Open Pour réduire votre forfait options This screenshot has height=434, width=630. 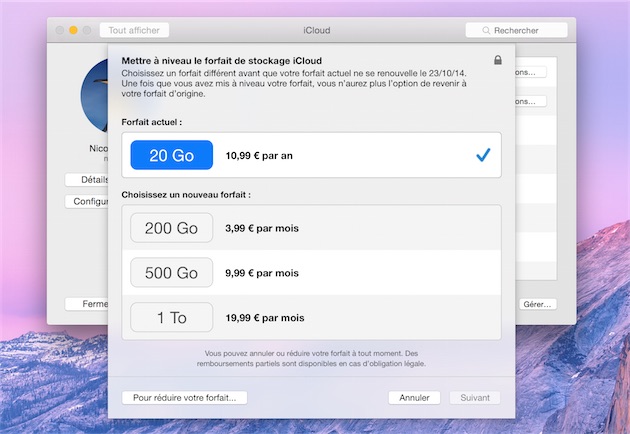point(184,398)
